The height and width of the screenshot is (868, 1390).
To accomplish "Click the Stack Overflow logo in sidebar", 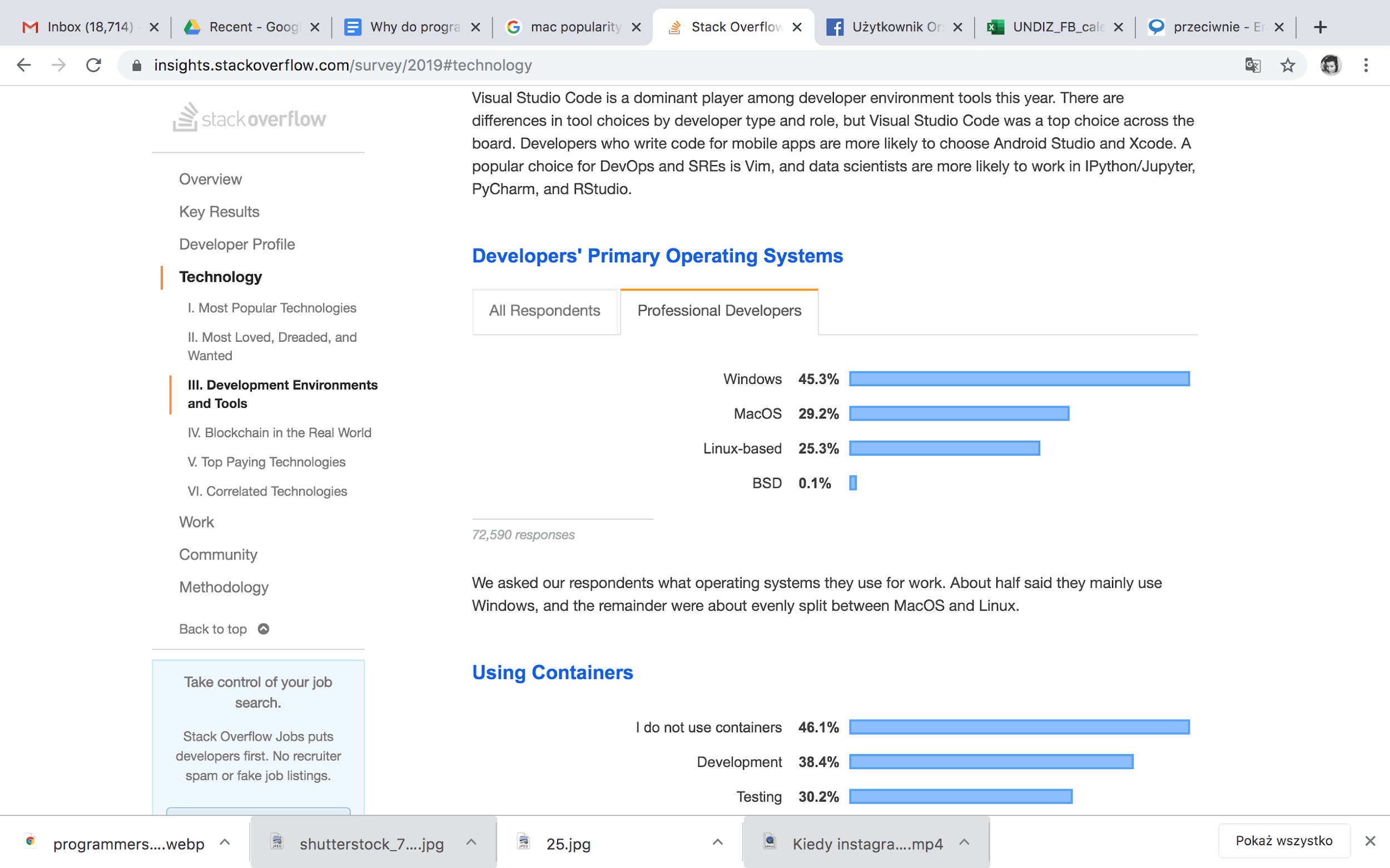I will click(249, 118).
